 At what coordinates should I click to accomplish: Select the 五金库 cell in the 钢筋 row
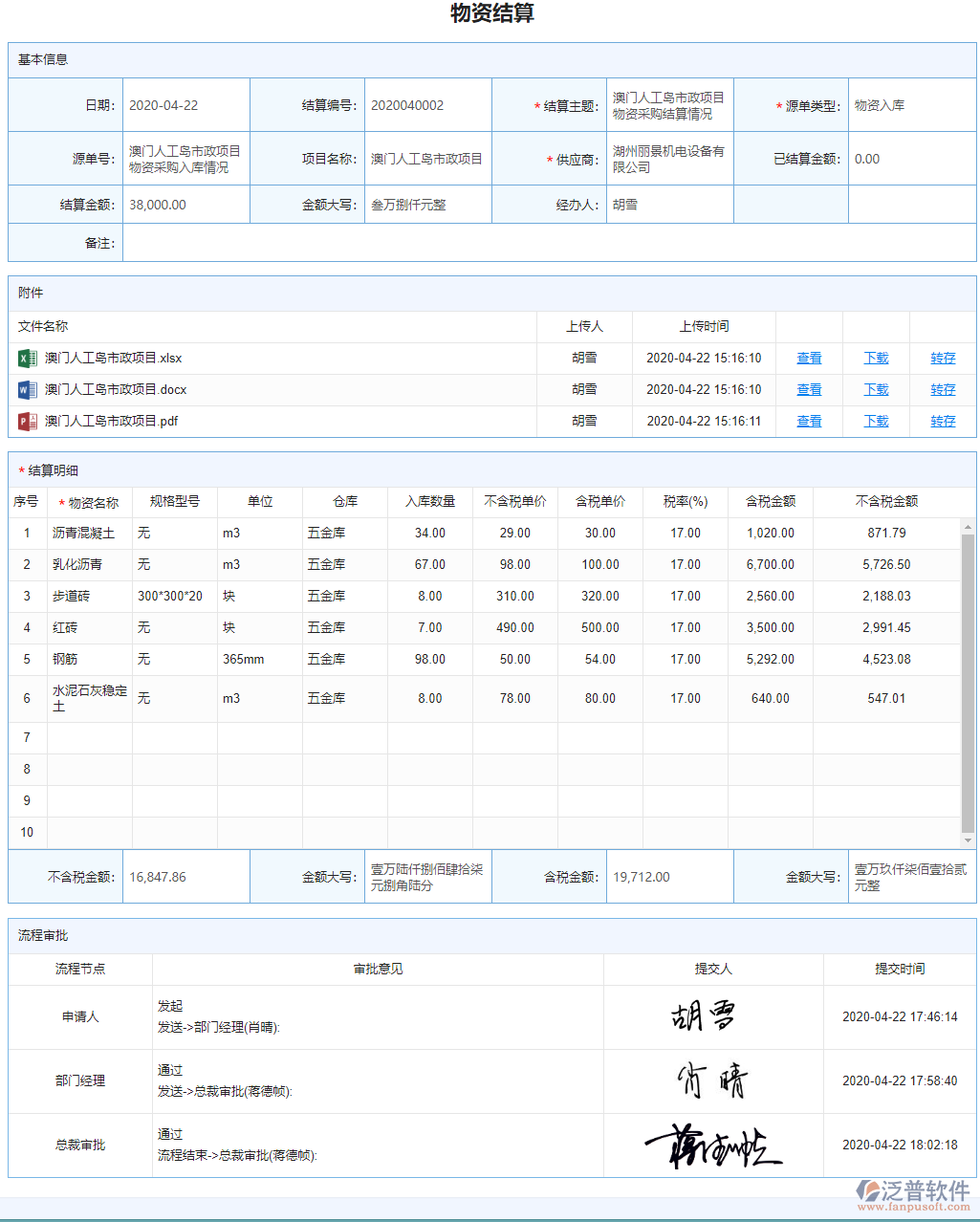pyautogui.click(x=326, y=659)
